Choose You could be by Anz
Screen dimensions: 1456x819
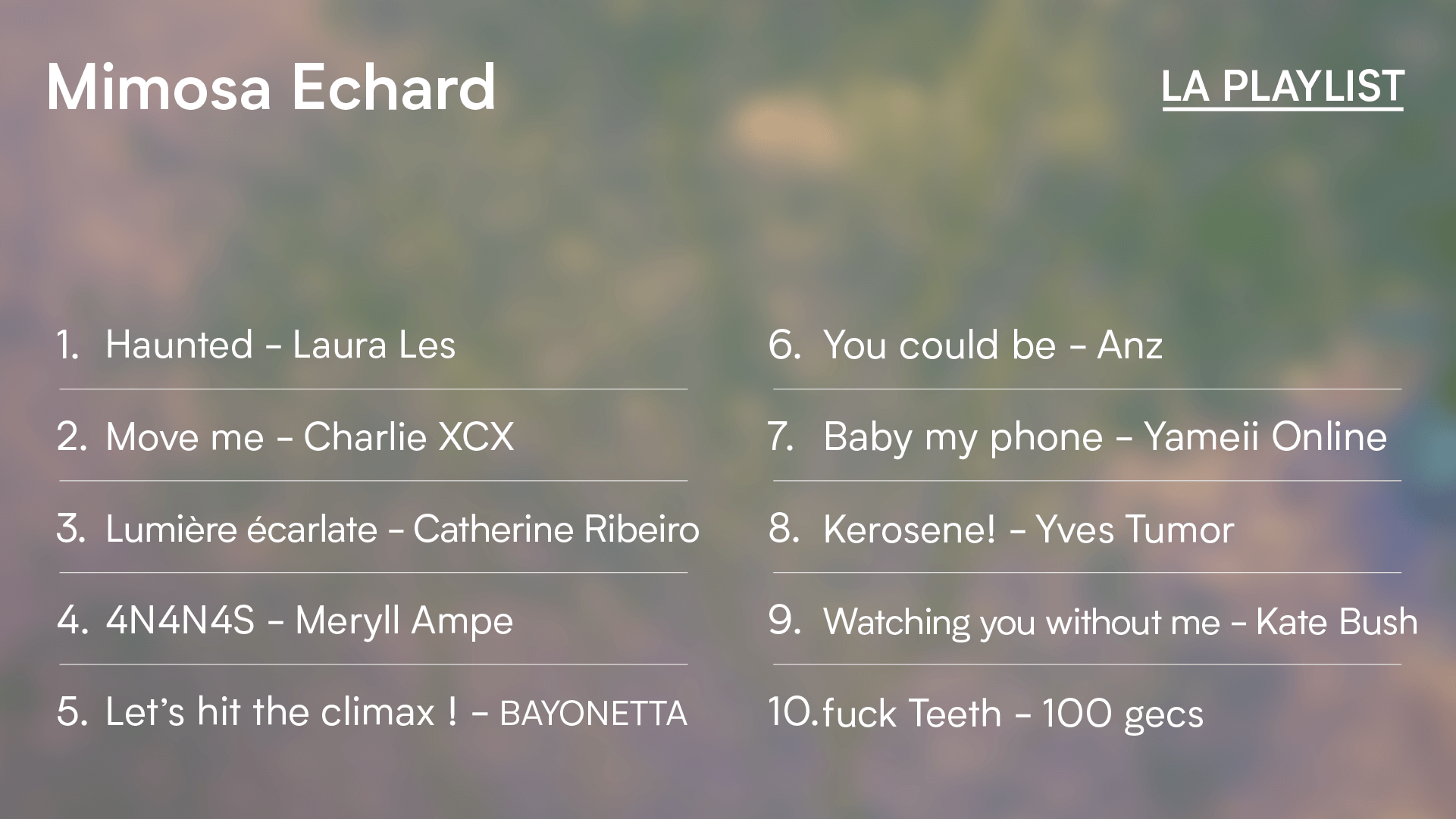tap(992, 345)
